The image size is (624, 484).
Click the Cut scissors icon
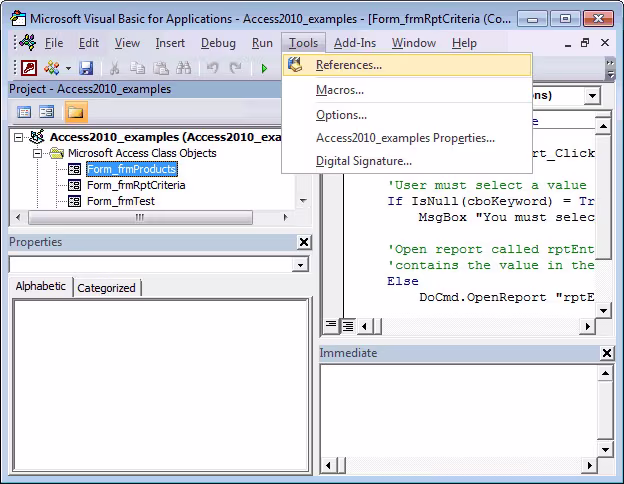pyautogui.click(x=114, y=68)
